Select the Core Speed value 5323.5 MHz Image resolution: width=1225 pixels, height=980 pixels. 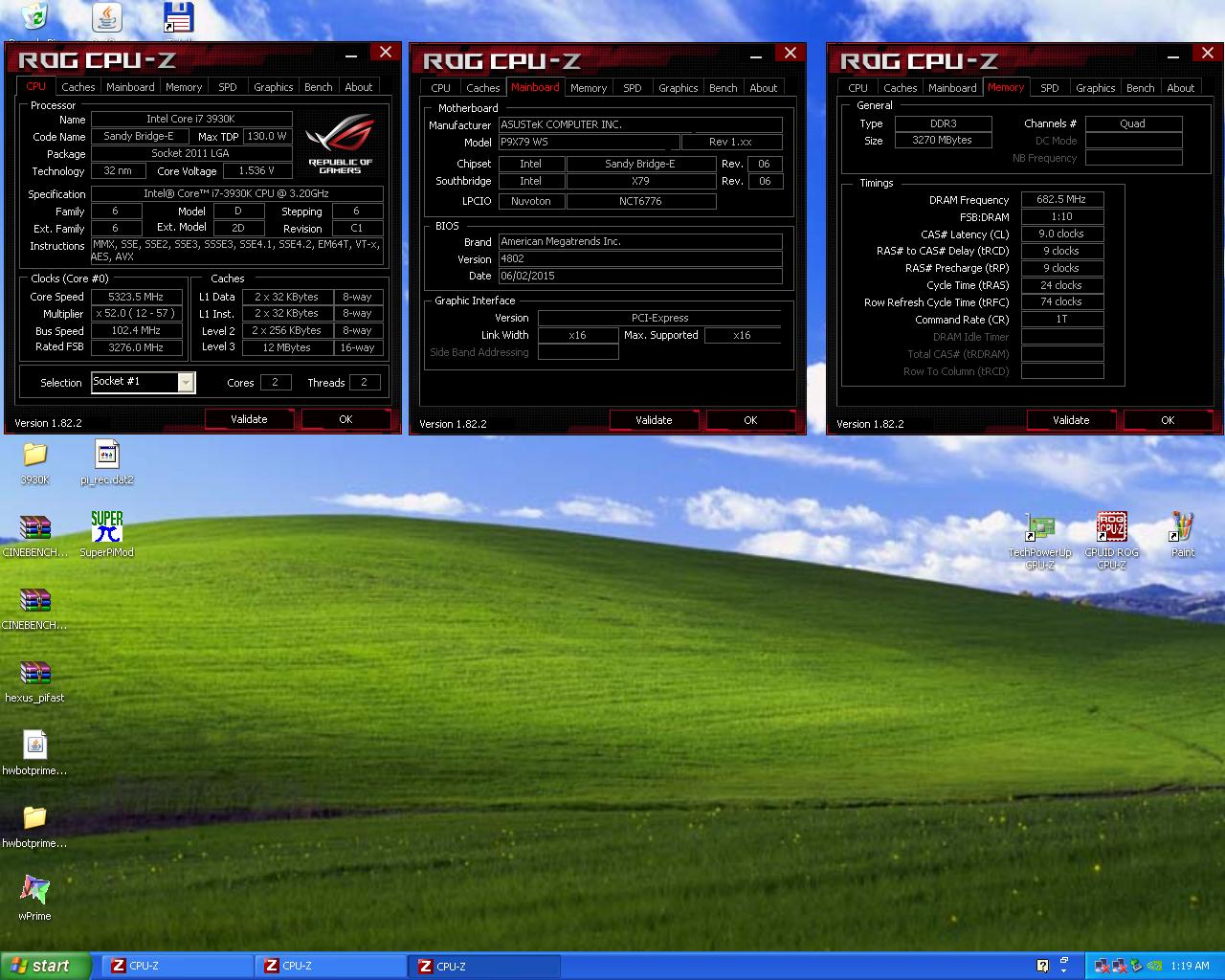136,297
